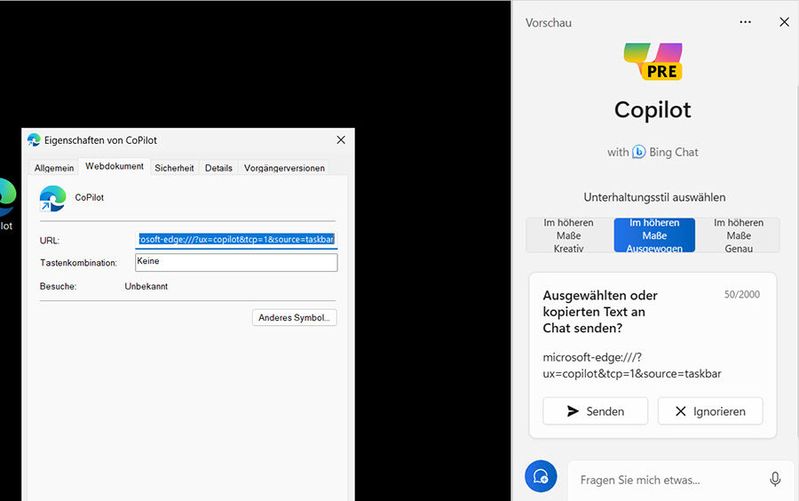Open the Copilot panel more options menu
This screenshot has height=501, width=799.
(x=745, y=22)
